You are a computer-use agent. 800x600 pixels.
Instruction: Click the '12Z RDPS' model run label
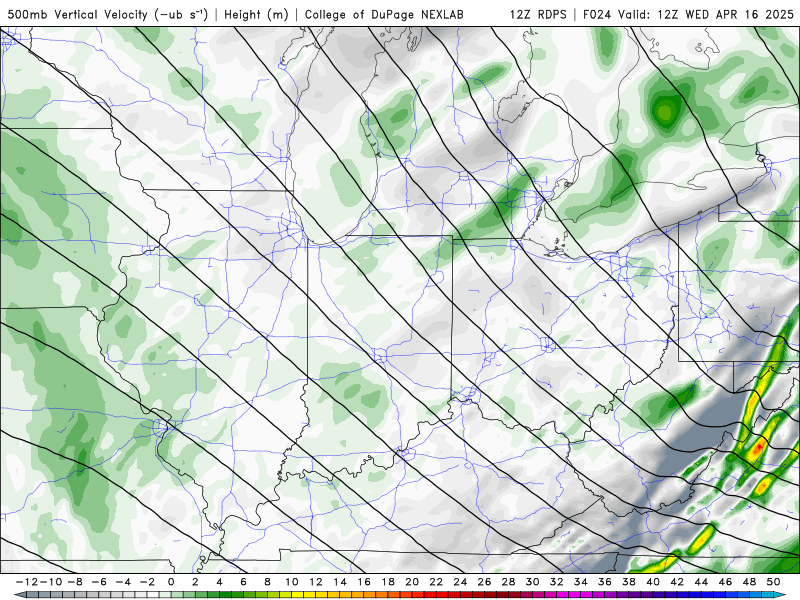coord(538,14)
